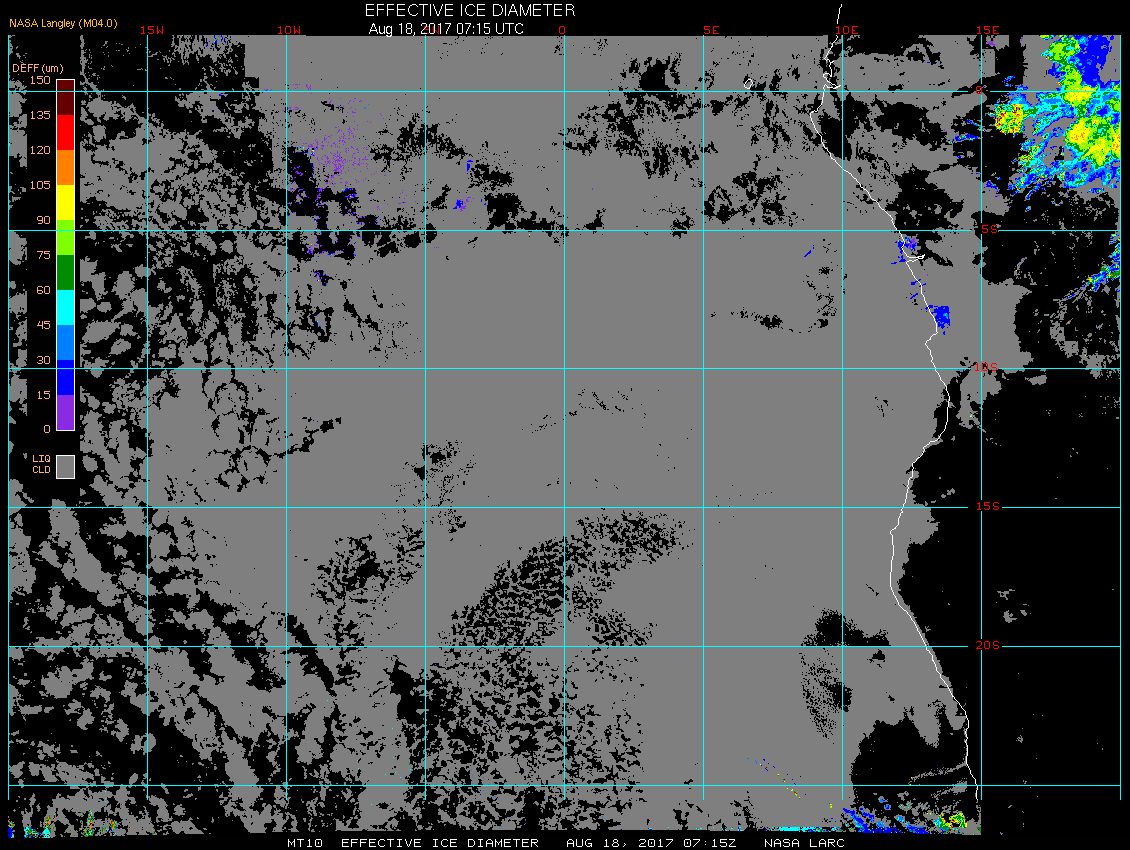This screenshot has height=850, width=1130.
Task: Click the 'AUG 18, 2017 07:15Z' footer text
Action: pos(651,843)
